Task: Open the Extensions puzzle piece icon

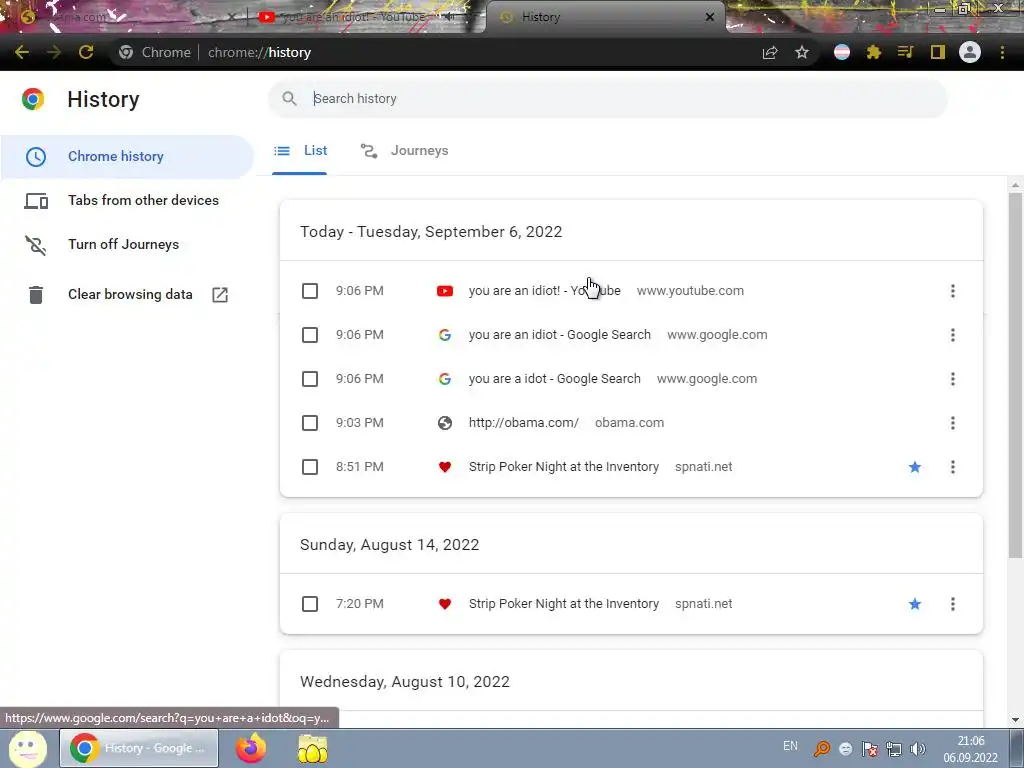Action: (x=874, y=52)
